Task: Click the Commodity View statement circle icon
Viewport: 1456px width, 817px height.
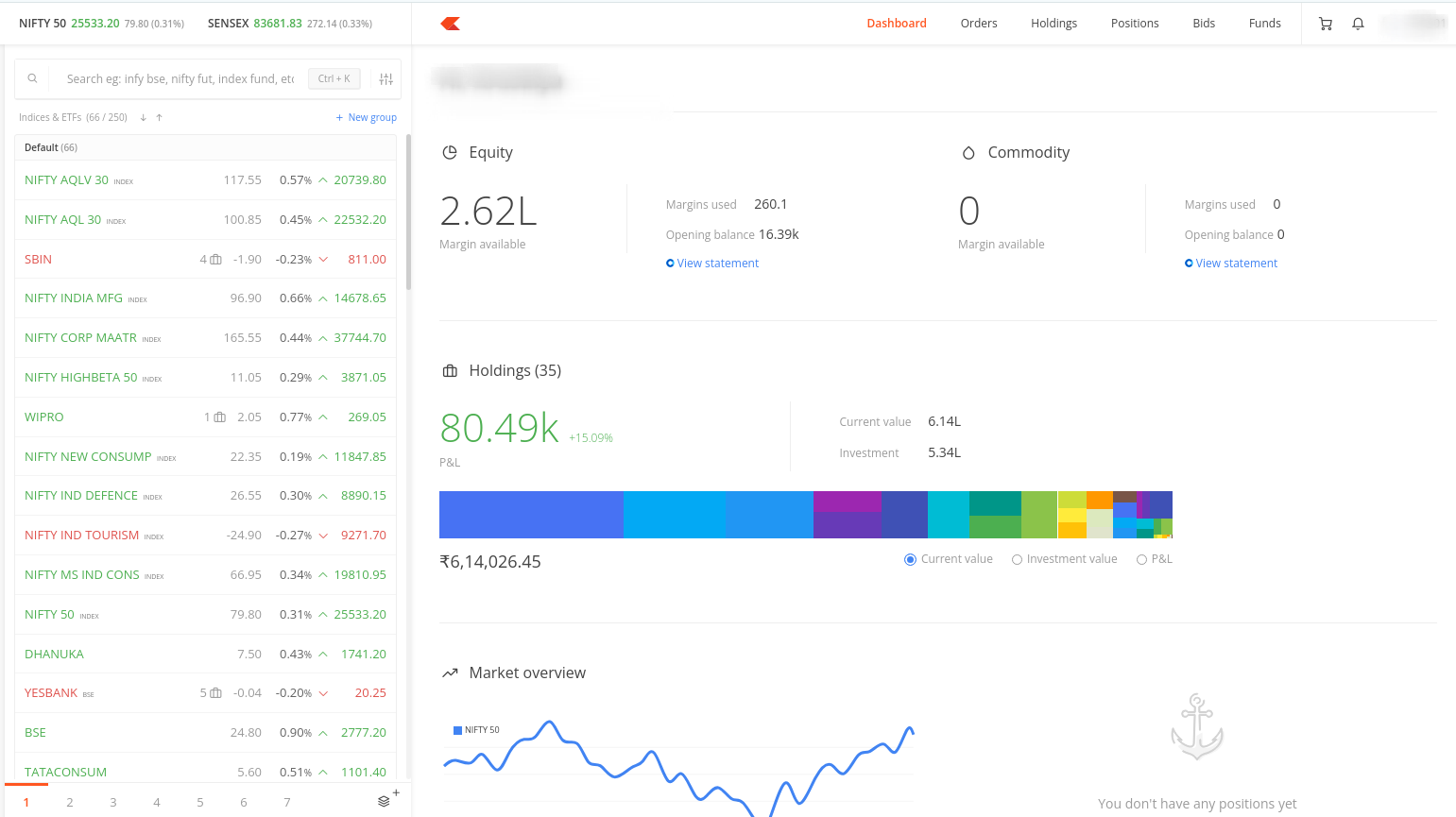Action: pyautogui.click(x=1189, y=264)
